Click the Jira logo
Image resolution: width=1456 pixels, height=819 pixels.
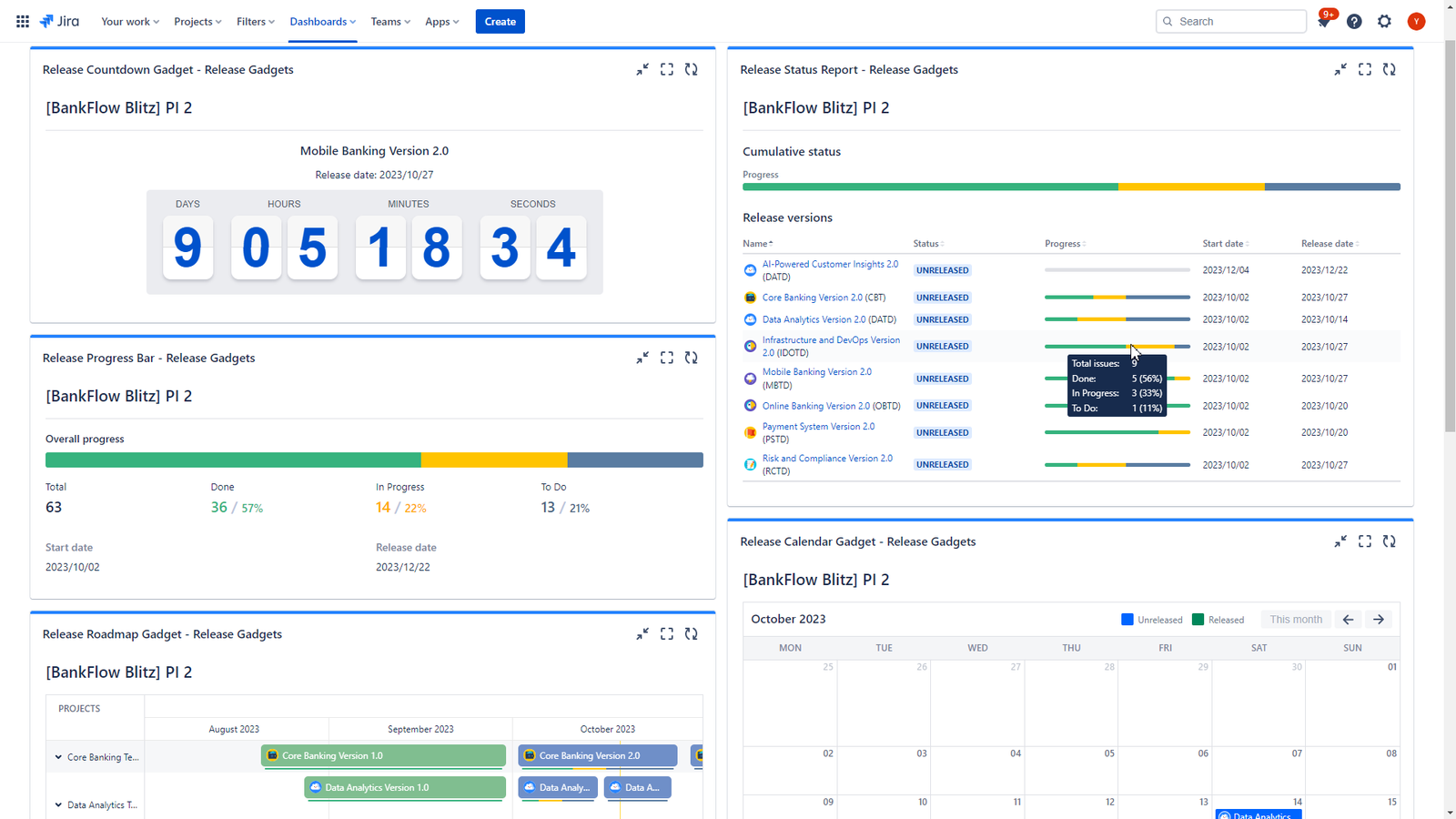[59, 21]
